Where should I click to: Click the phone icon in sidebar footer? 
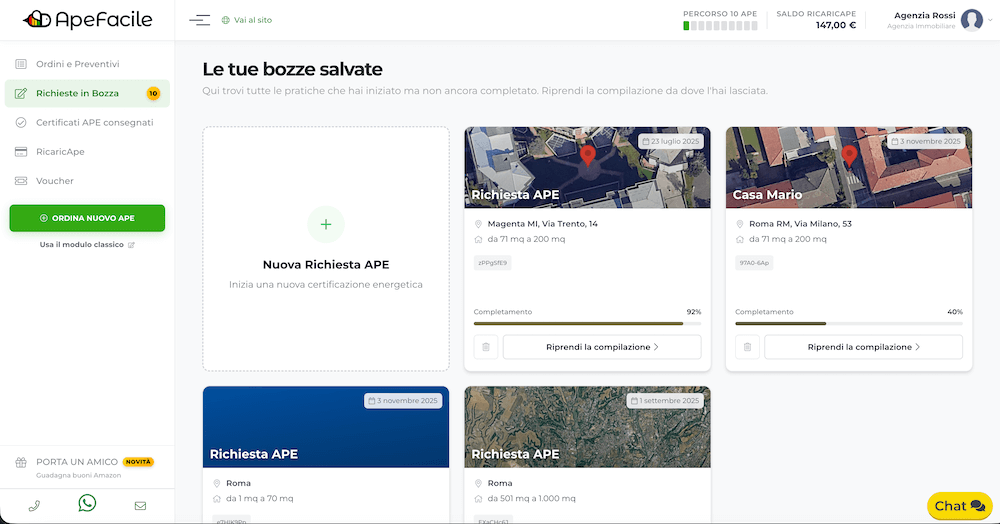coord(34,506)
